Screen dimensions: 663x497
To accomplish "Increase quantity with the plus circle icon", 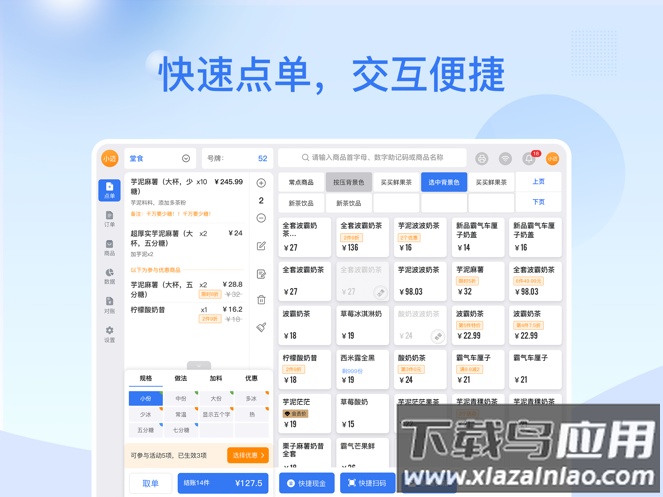I will [261, 183].
